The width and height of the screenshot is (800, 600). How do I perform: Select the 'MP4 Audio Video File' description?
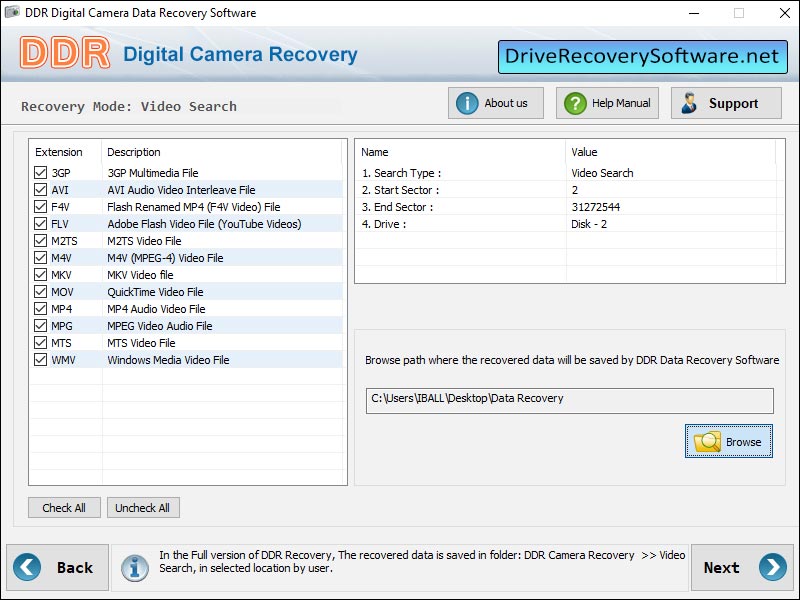pyautogui.click(x=156, y=309)
